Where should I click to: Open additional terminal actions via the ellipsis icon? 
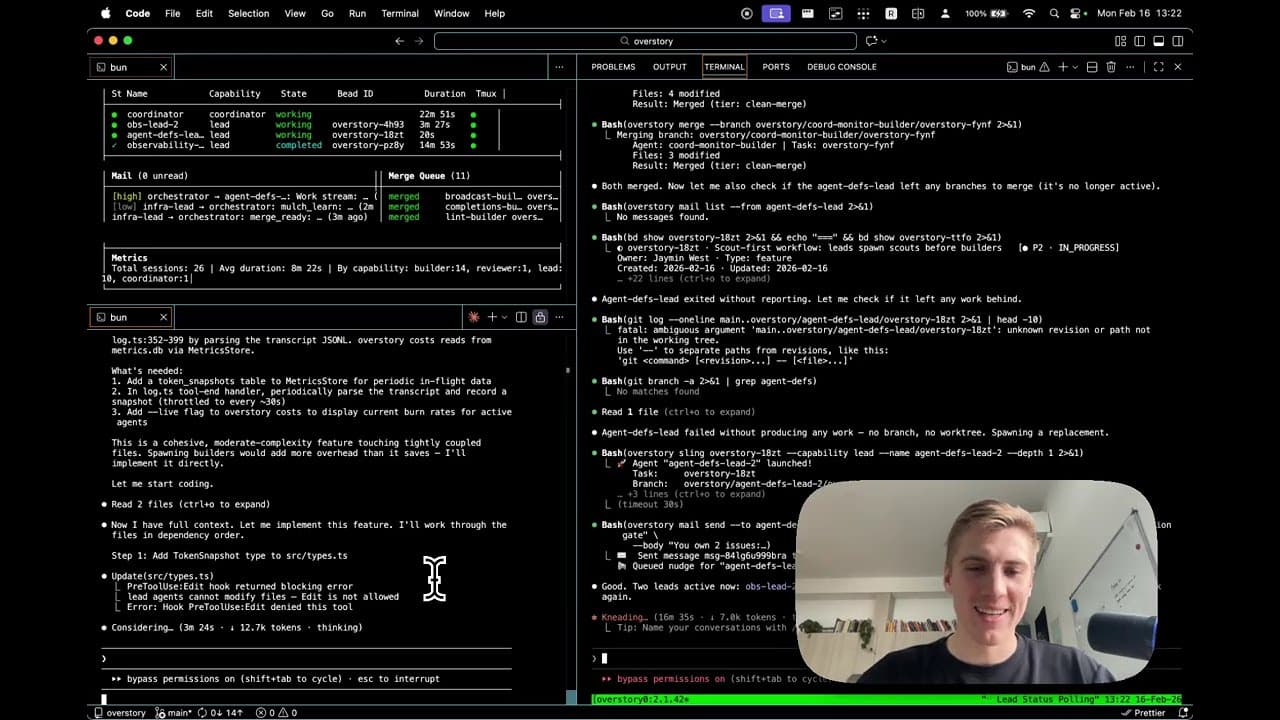(x=1130, y=67)
